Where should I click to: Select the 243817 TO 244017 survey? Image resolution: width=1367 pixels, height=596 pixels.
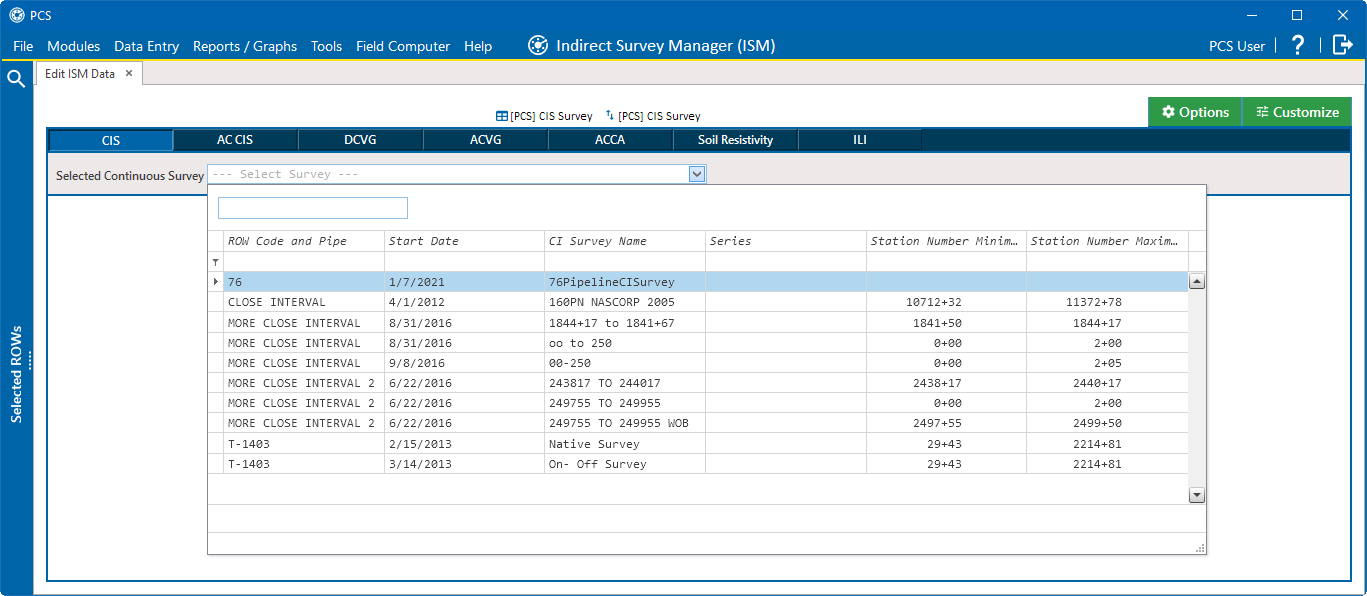(697, 383)
